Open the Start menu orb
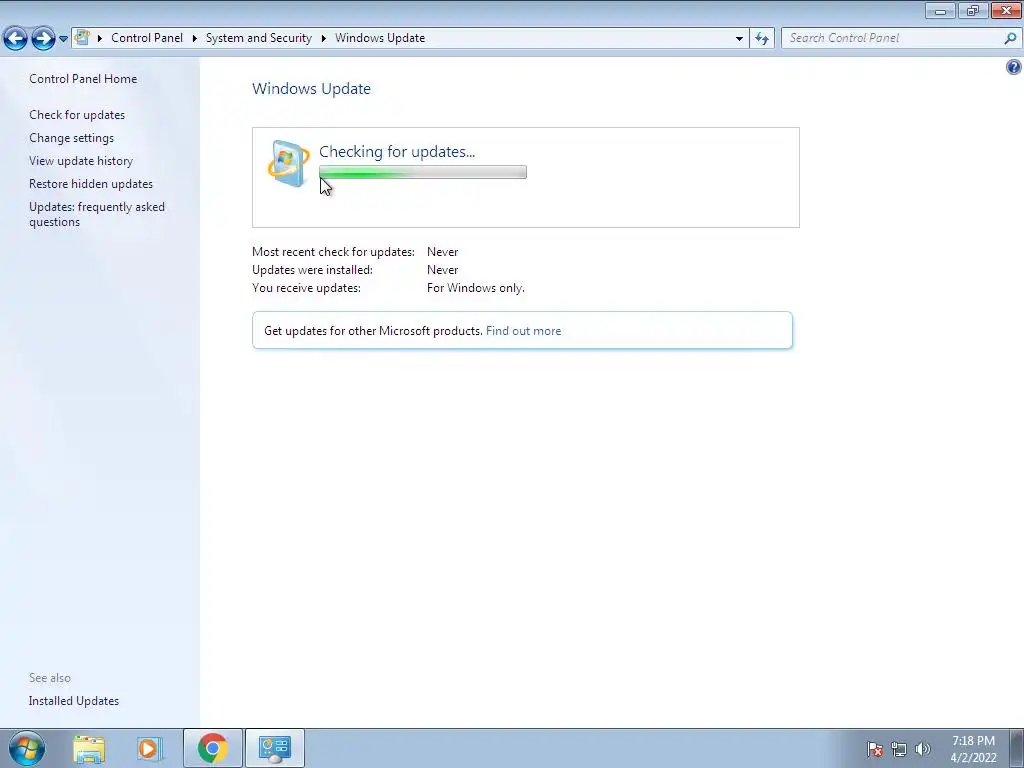The height and width of the screenshot is (768, 1024). [x=27, y=748]
